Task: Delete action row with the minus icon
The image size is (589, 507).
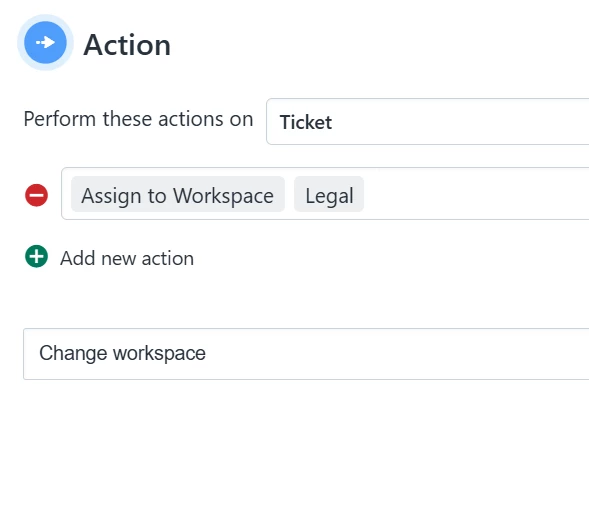Action: pos(36,195)
